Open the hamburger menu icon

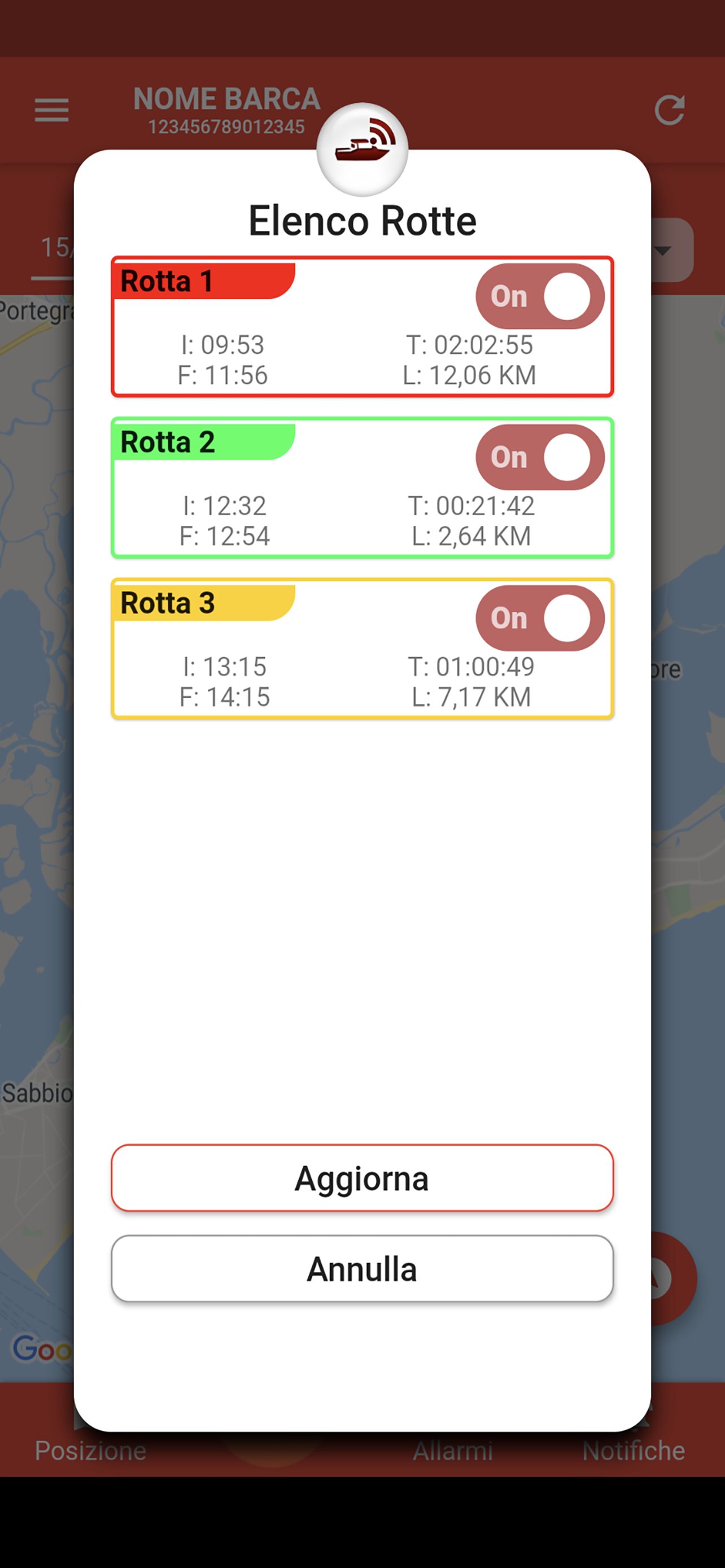52,111
